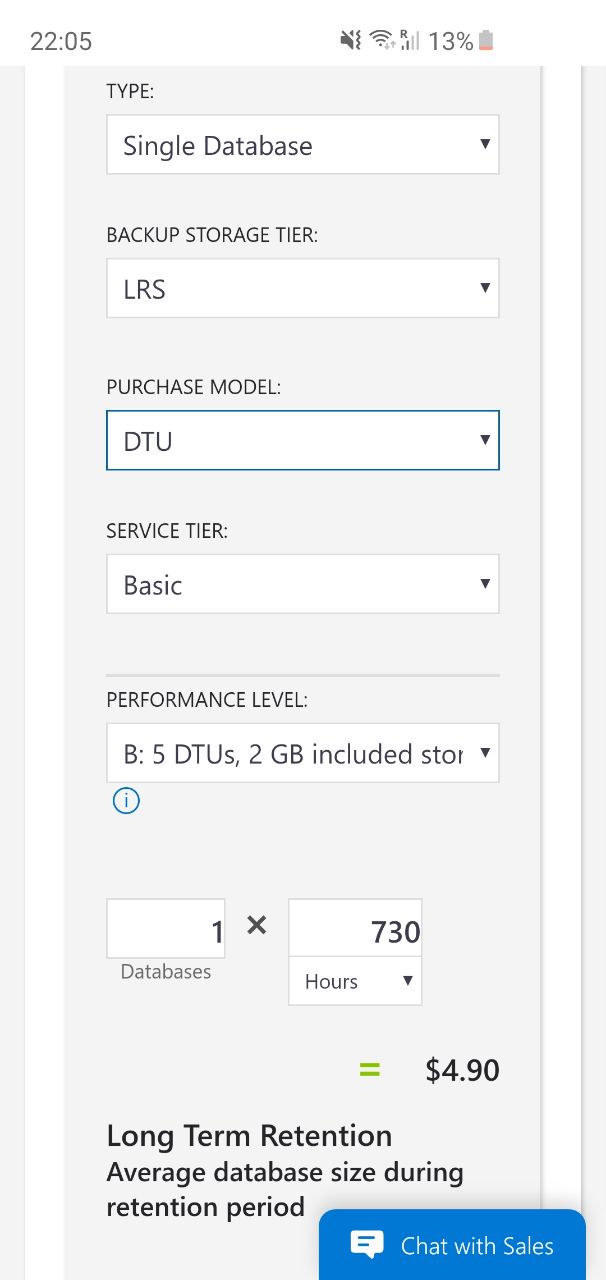Open Chat with Sales button
The image size is (606, 1280).
pyautogui.click(x=452, y=1245)
